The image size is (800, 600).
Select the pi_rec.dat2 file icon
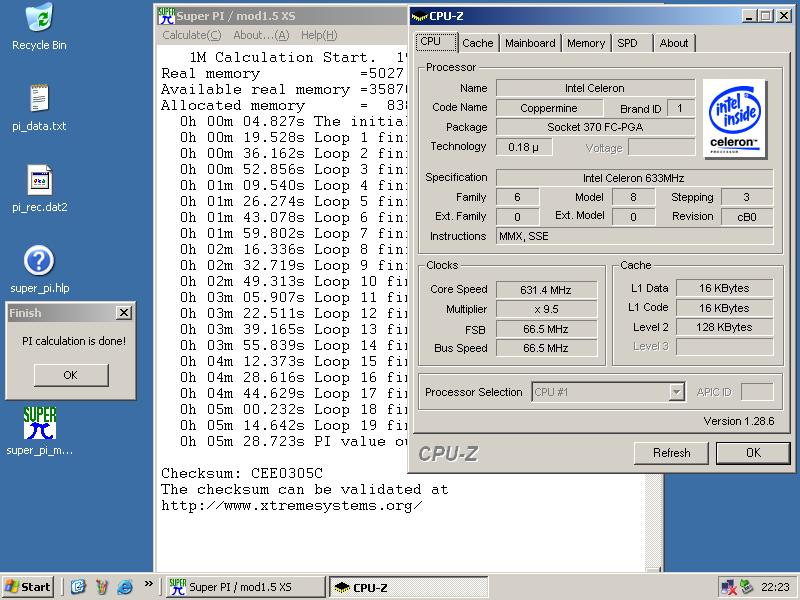click(x=39, y=188)
